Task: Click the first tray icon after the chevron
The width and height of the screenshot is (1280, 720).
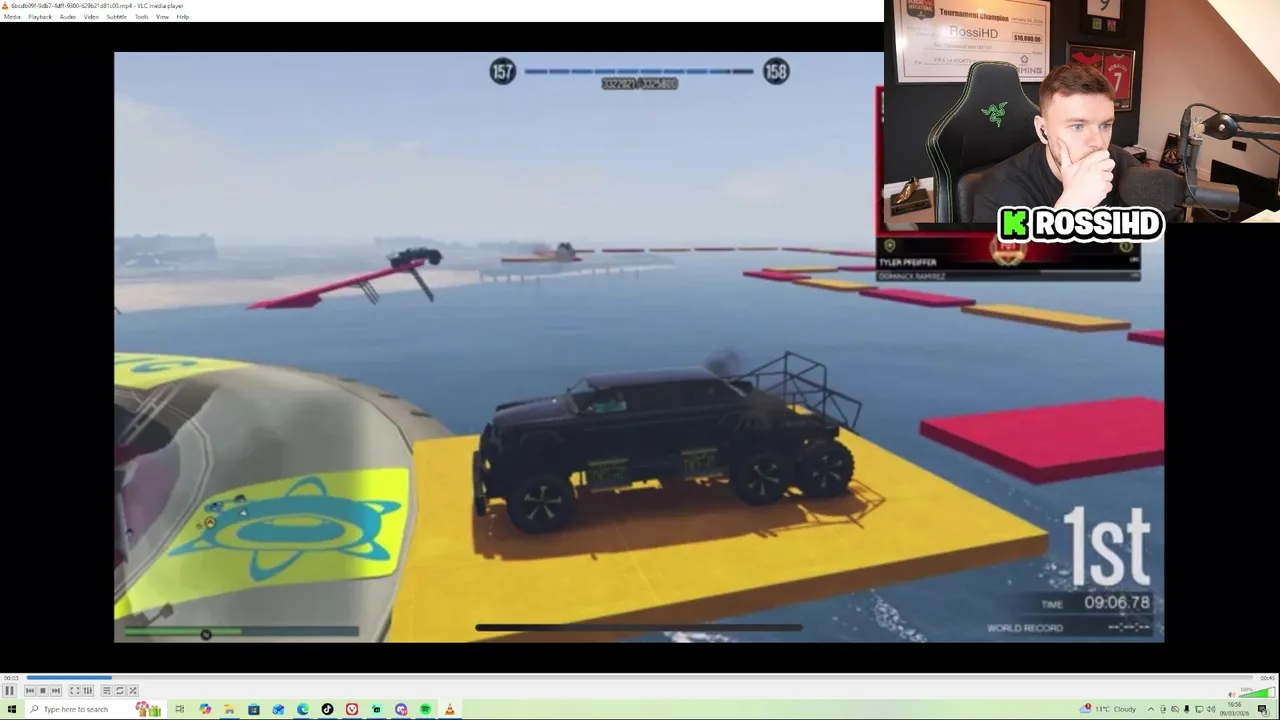Action: [x=1163, y=709]
